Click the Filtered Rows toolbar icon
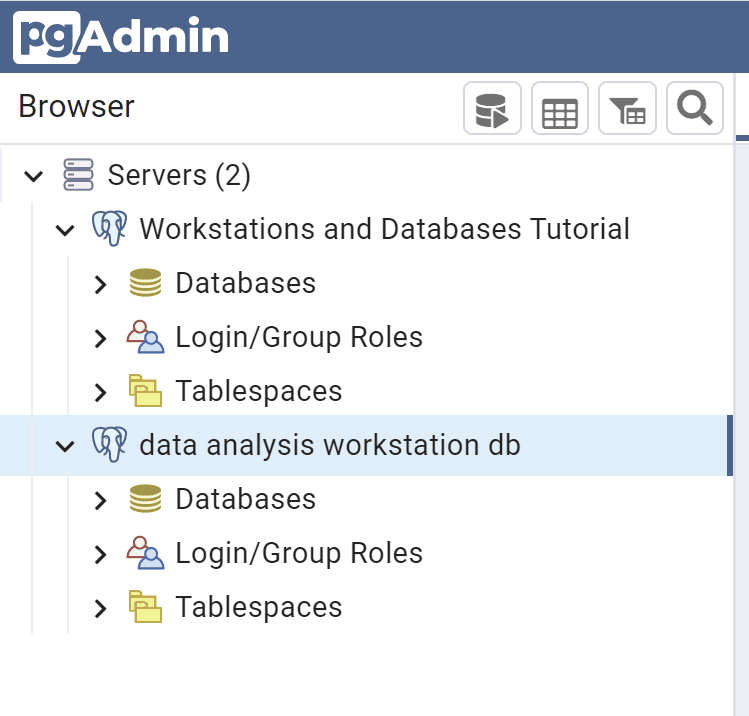 (627, 109)
